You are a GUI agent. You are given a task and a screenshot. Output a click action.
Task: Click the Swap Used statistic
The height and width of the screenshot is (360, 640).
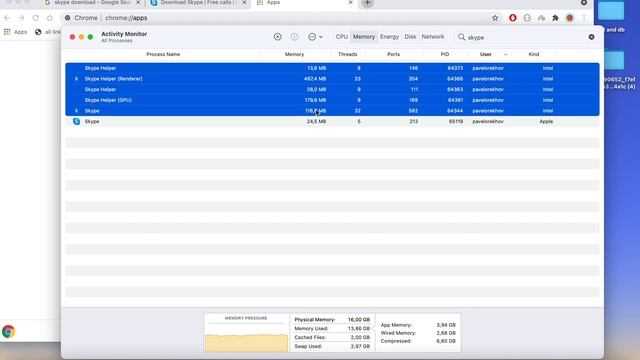tap(332, 346)
